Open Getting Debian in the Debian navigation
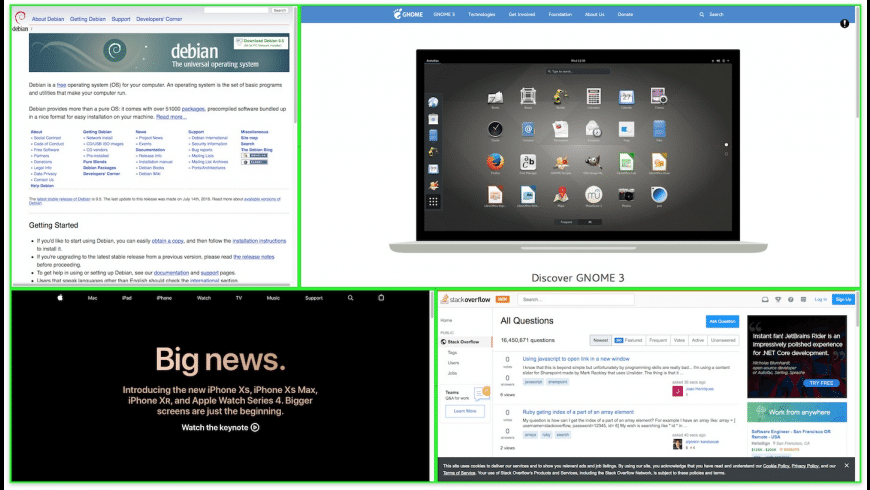The height and width of the screenshot is (490, 870). (88, 19)
